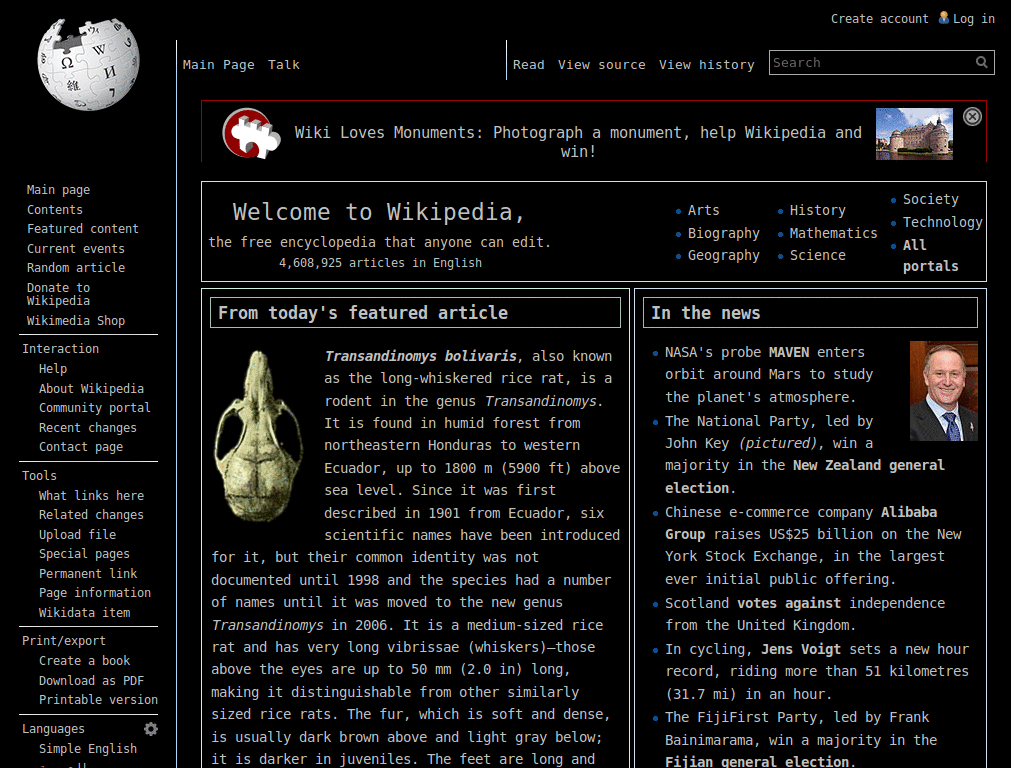Image resolution: width=1024 pixels, height=768 pixels.
Task: Open the MAVEN news link
Action: (x=789, y=352)
